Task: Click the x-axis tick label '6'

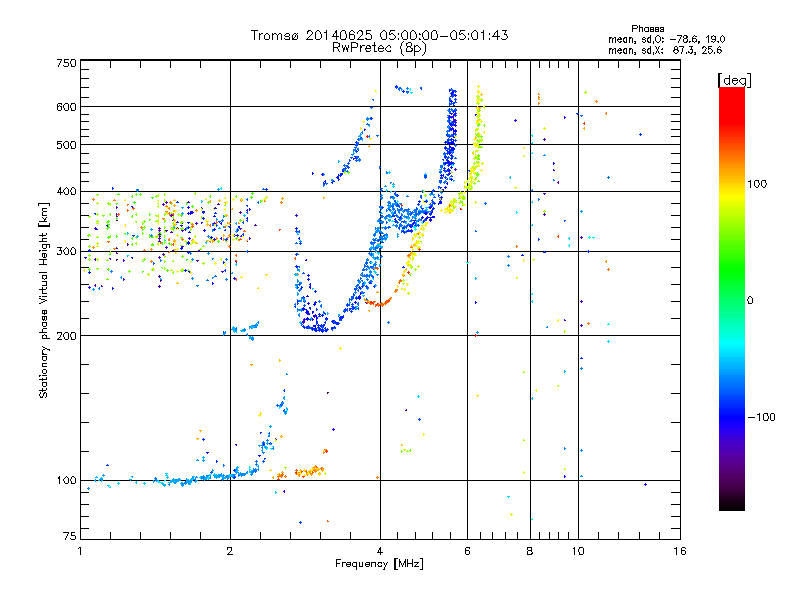Action: (x=467, y=551)
